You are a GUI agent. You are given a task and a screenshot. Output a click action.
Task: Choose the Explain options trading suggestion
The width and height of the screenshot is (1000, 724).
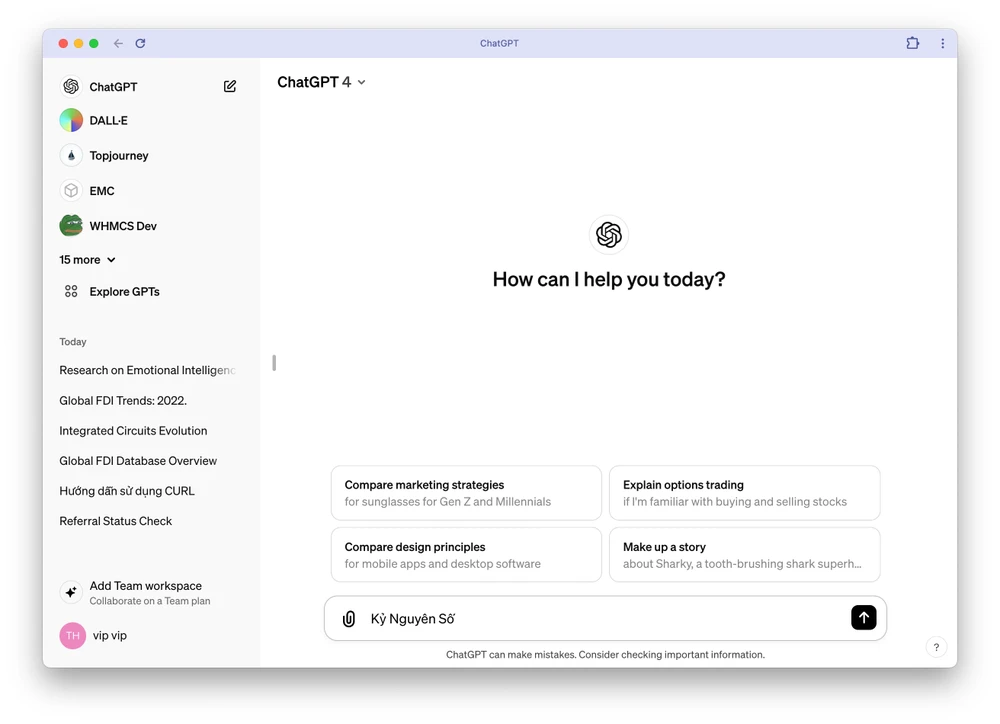point(744,493)
